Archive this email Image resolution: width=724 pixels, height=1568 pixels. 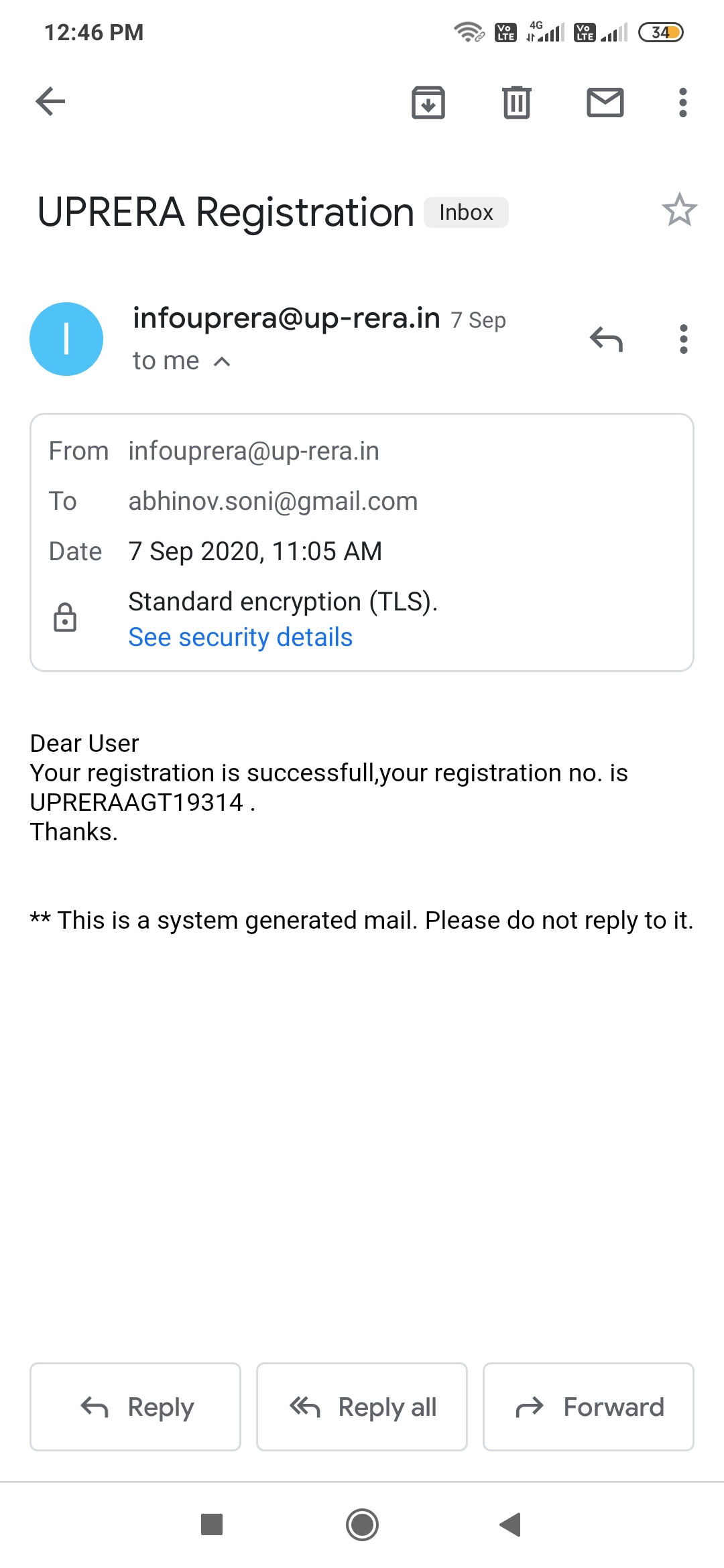(x=428, y=103)
